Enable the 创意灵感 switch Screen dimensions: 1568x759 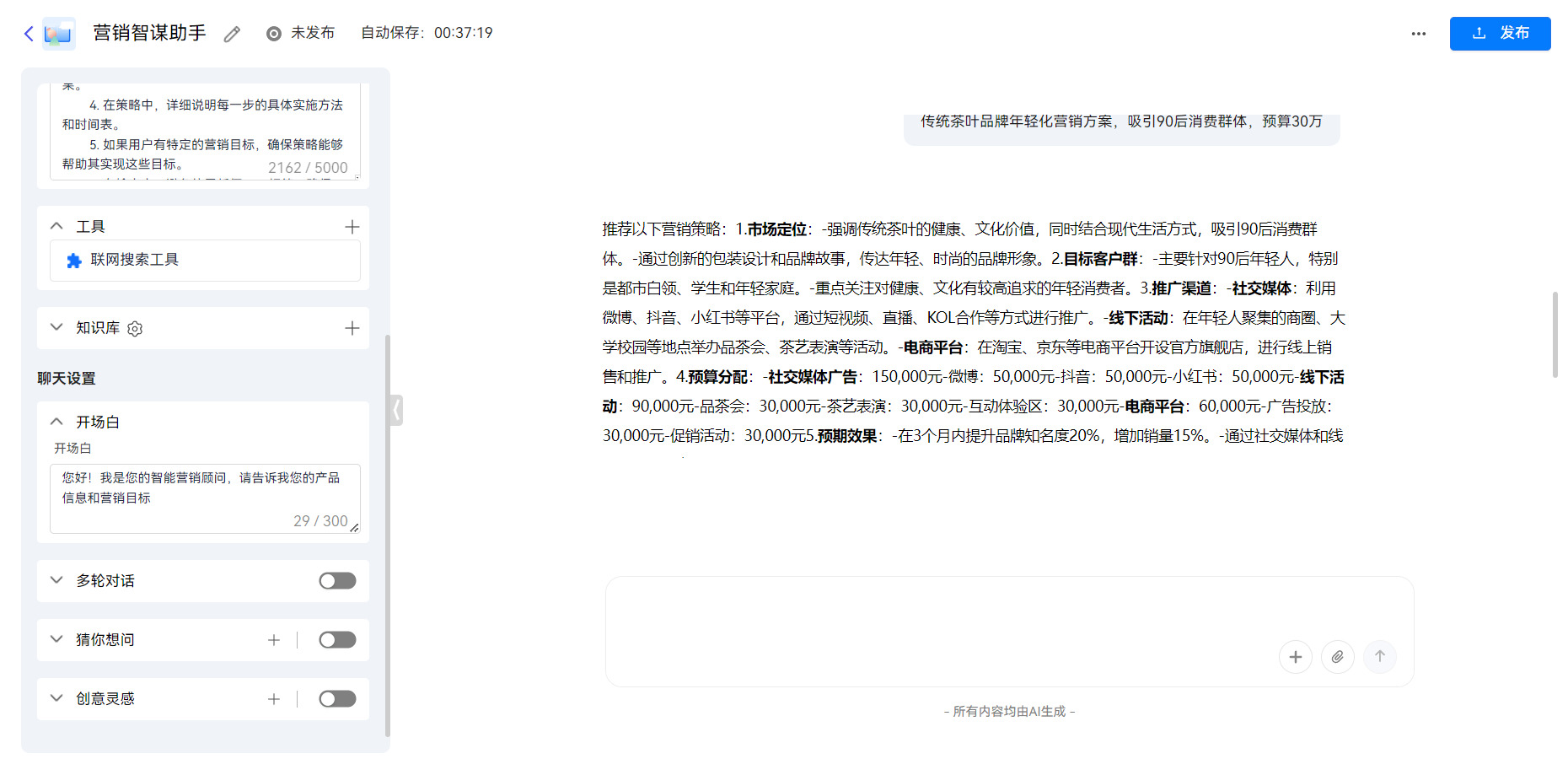tap(337, 698)
